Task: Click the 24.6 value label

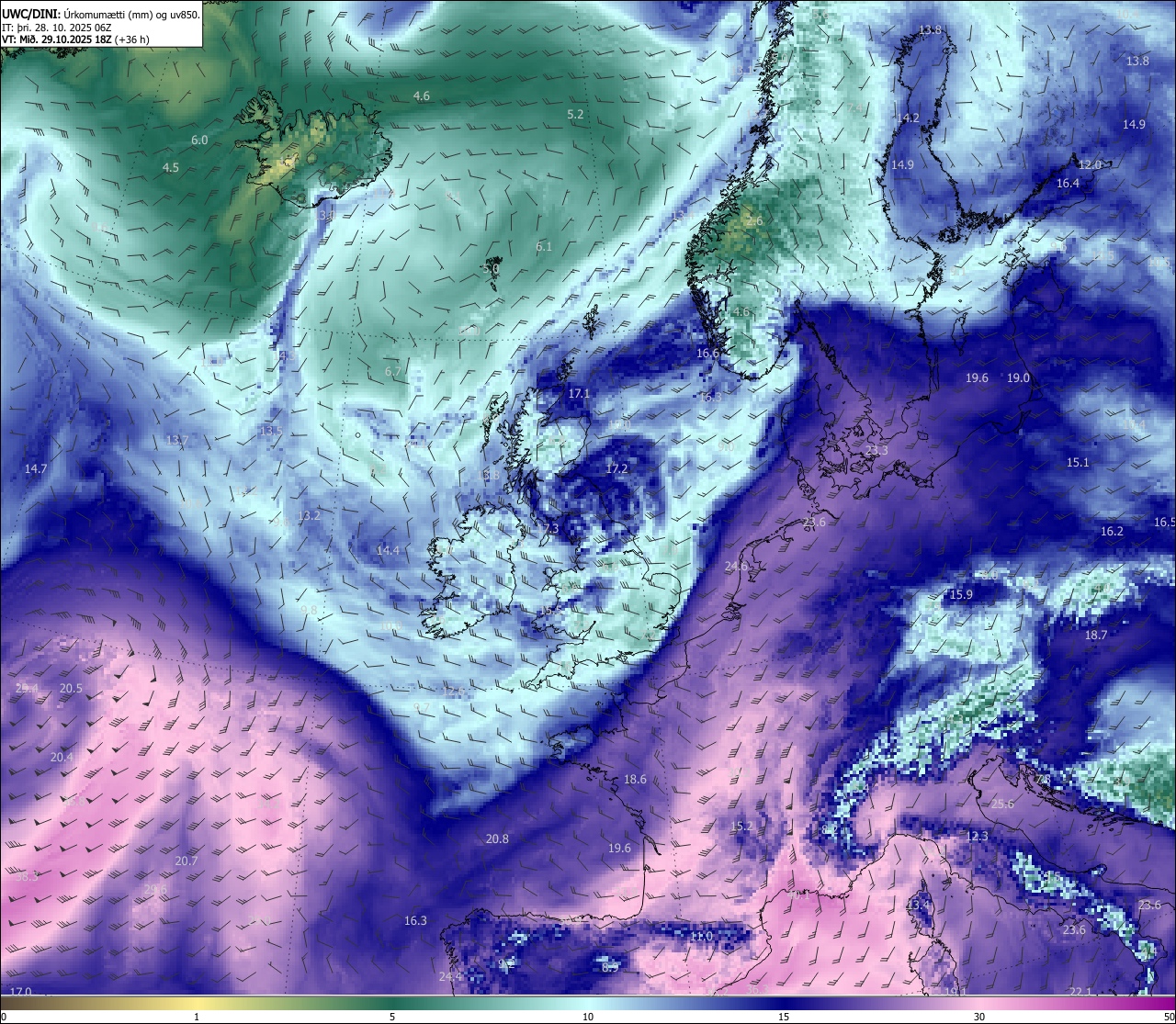Action: click(737, 567)
